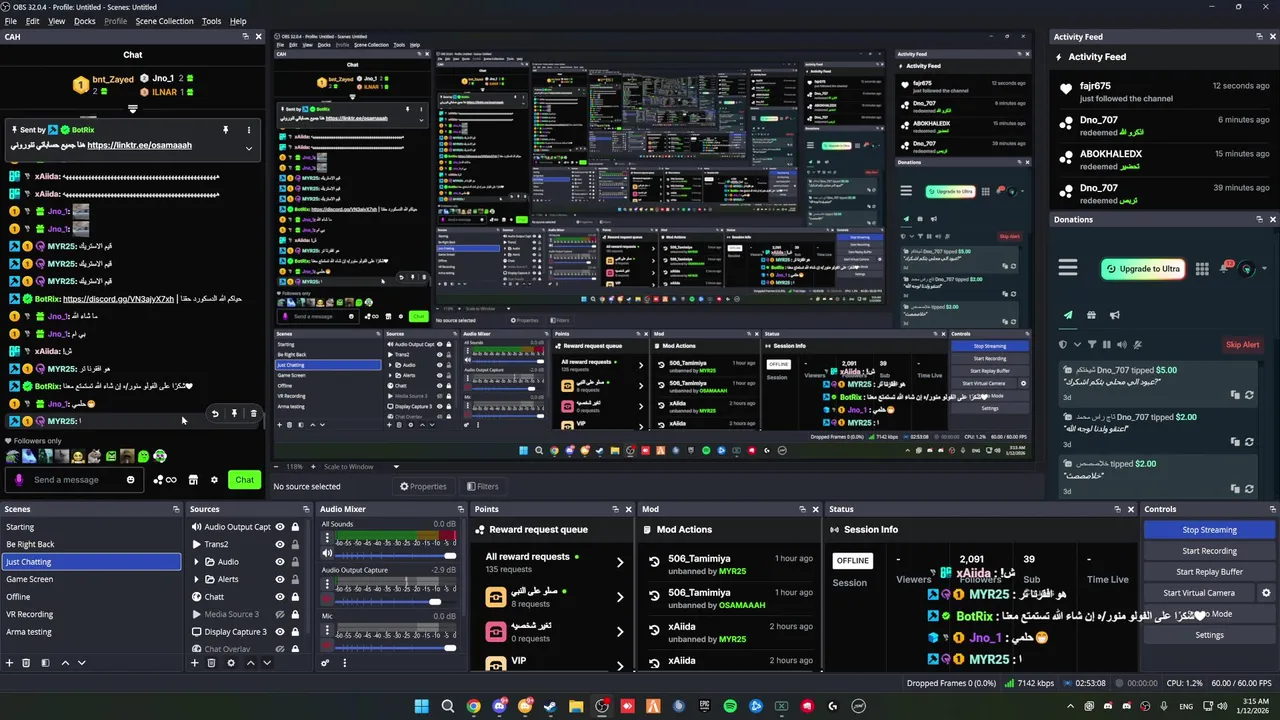This screenshot has height=720, width=1280.
Task: Delete selected source with trash icon
Action: point(211,662)
